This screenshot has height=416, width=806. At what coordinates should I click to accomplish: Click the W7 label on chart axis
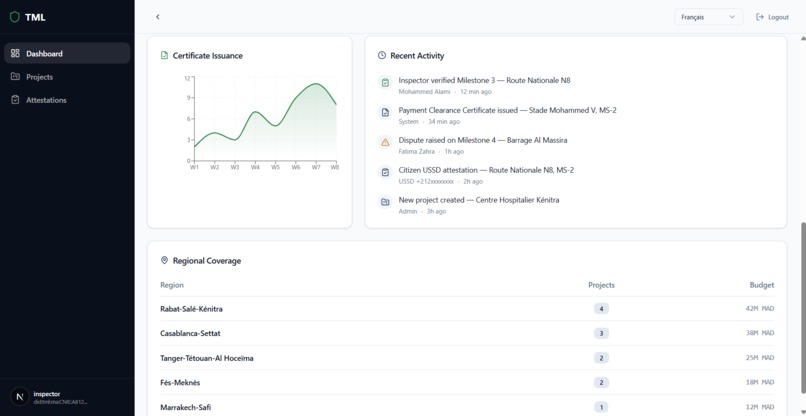[x=316, y=167]
